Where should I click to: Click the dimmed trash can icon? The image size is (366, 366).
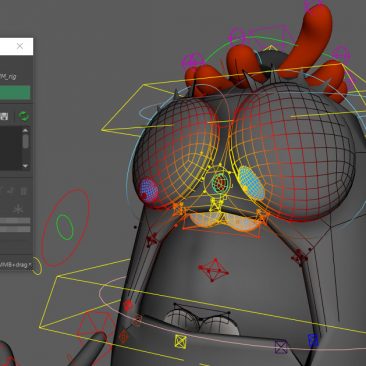point(23,191)
